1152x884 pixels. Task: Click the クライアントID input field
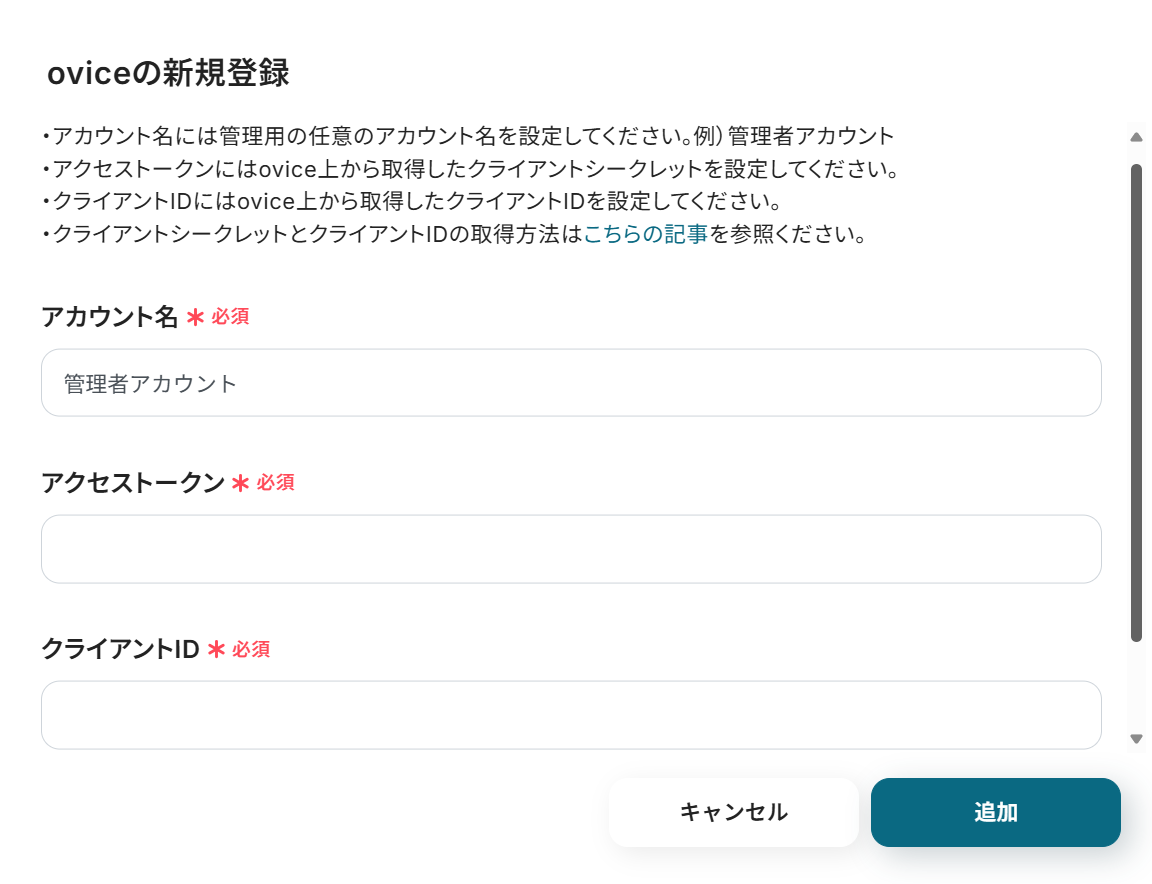[x=570, y=714]
